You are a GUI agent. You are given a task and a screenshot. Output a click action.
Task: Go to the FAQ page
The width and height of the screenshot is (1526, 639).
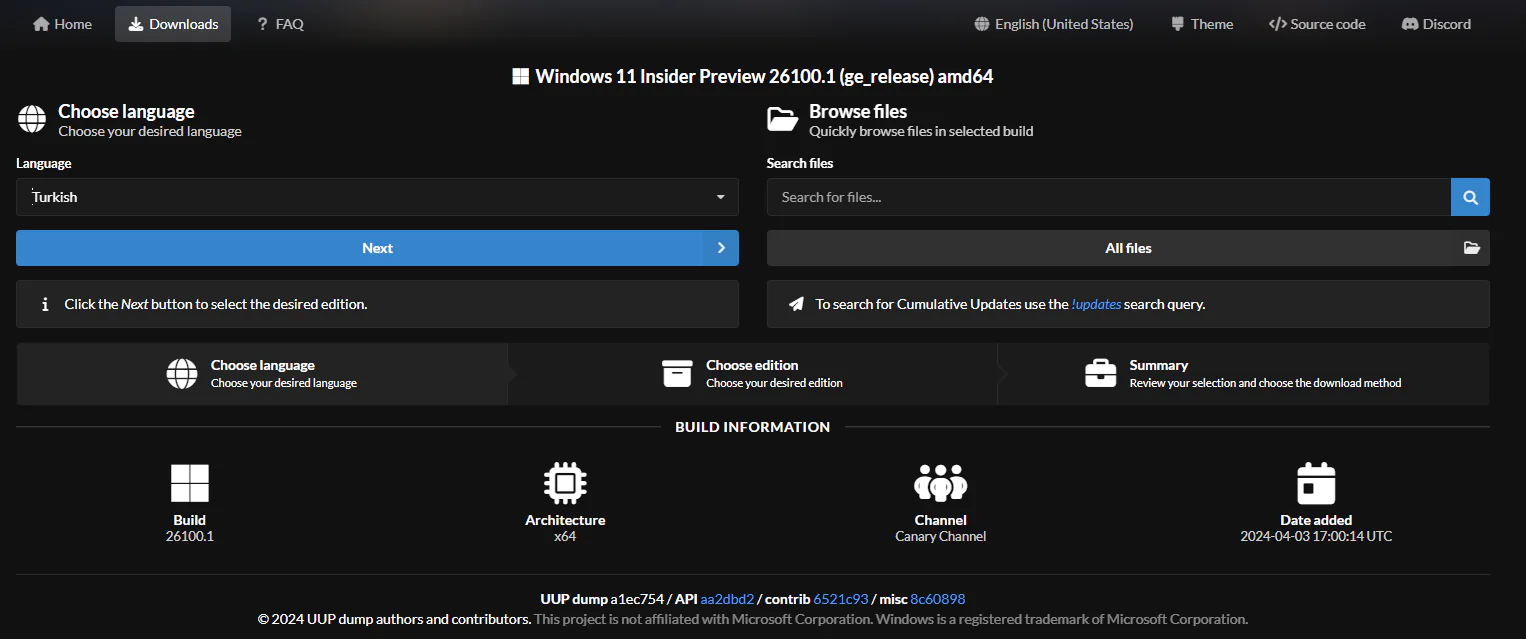279,23
